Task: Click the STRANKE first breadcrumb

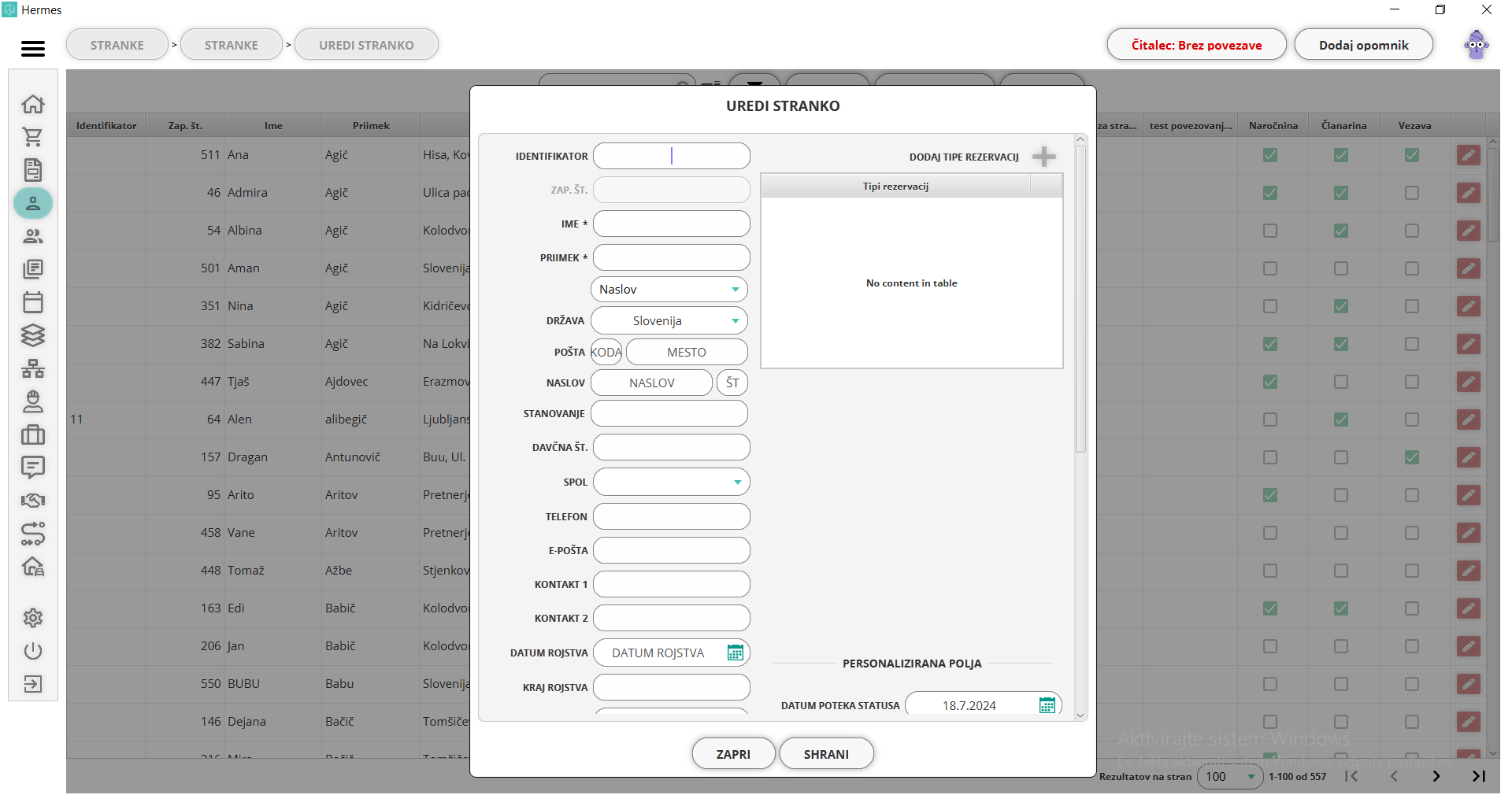Action: (117, 45)
